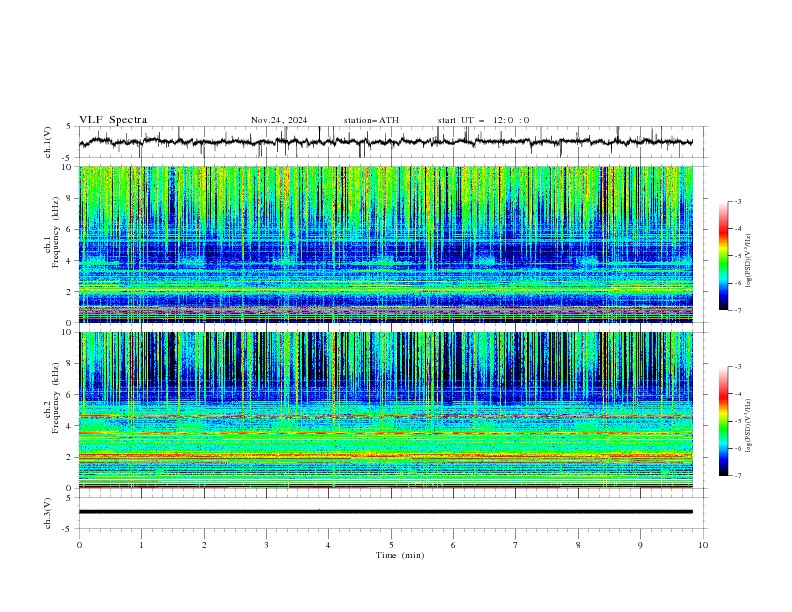
Task: Click the ch.2 color bar "log(PSD)(V²/Hz)" label
Action: [749, 425]
